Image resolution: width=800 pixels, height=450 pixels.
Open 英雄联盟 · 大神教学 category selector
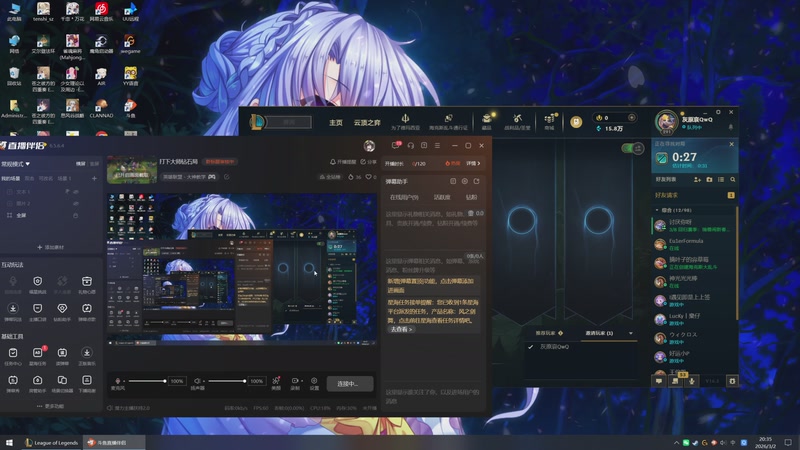189,177
